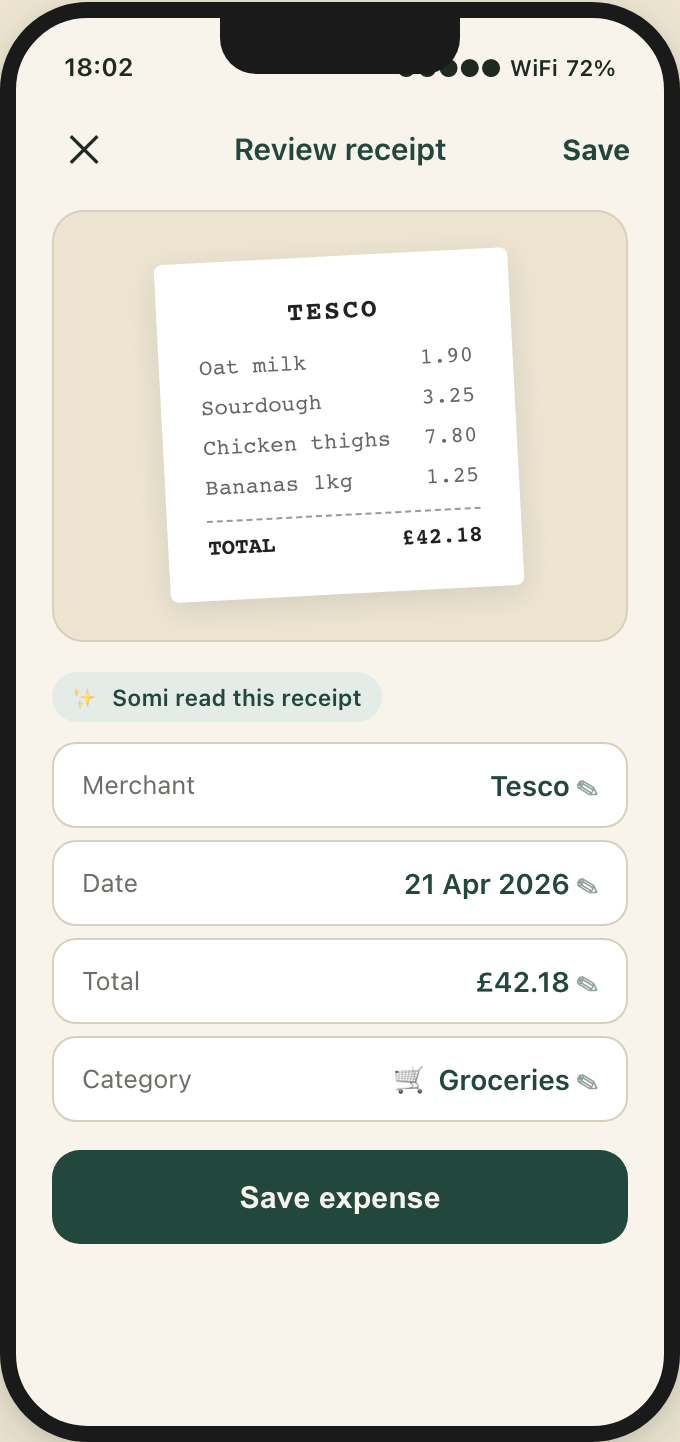Tap the Save link in the top bar
680x1442 pixels.
[x=596, y=149]
